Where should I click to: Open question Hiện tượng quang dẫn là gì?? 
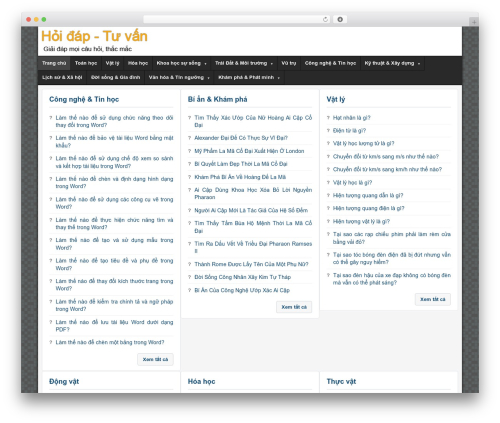pos(368,195)
